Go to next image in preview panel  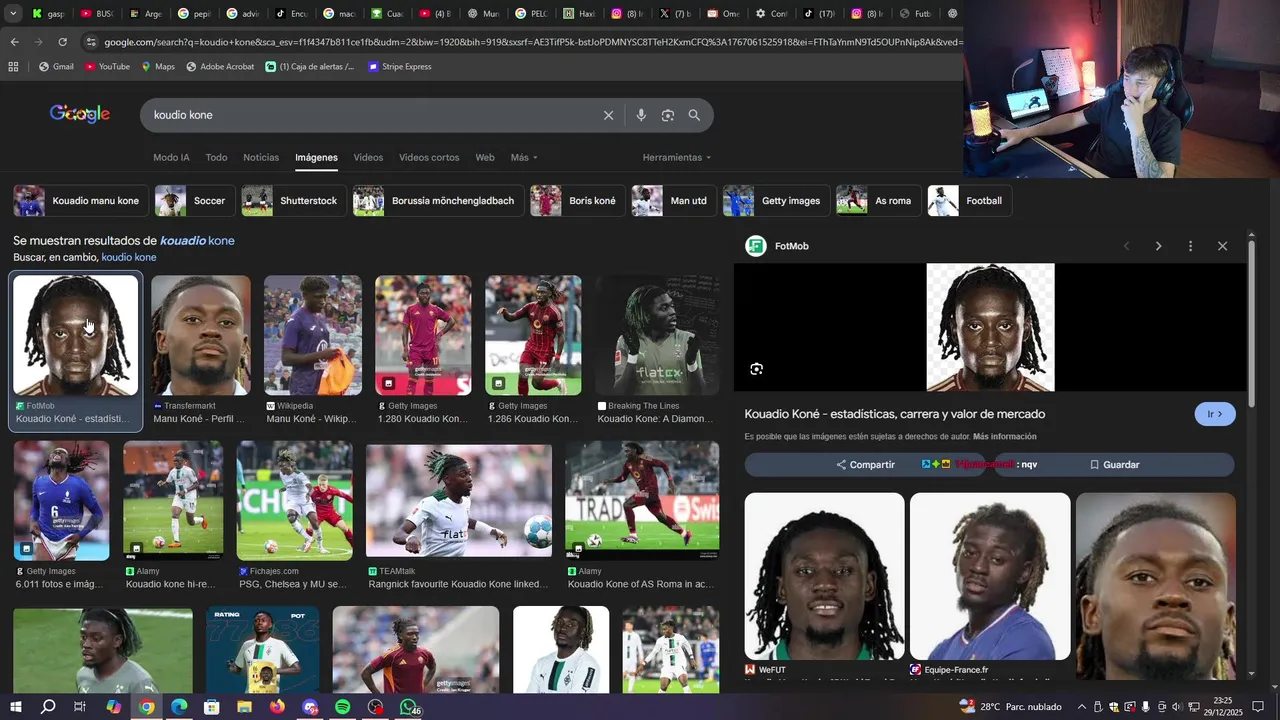[1158, 246]
